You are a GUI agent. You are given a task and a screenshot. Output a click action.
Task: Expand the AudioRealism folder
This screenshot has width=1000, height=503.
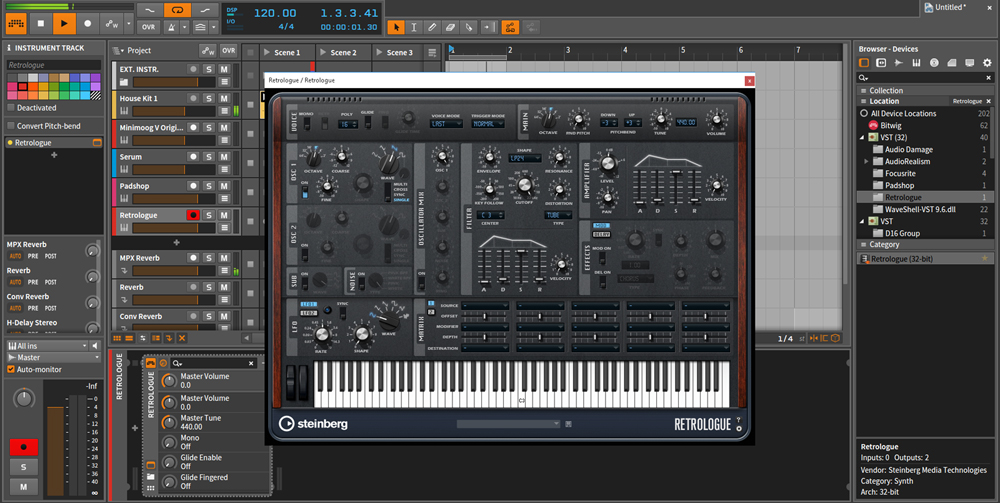pos(866,161)
